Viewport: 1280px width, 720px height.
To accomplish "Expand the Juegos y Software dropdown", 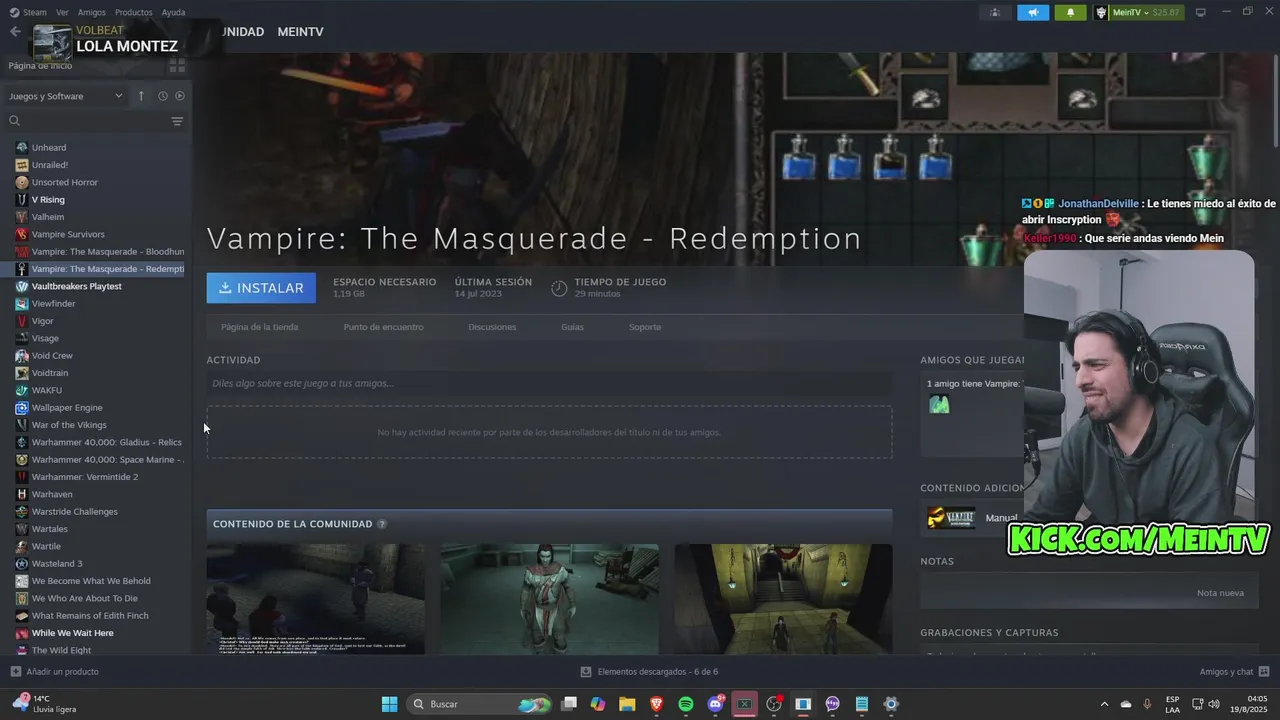I will pos(66,96).
